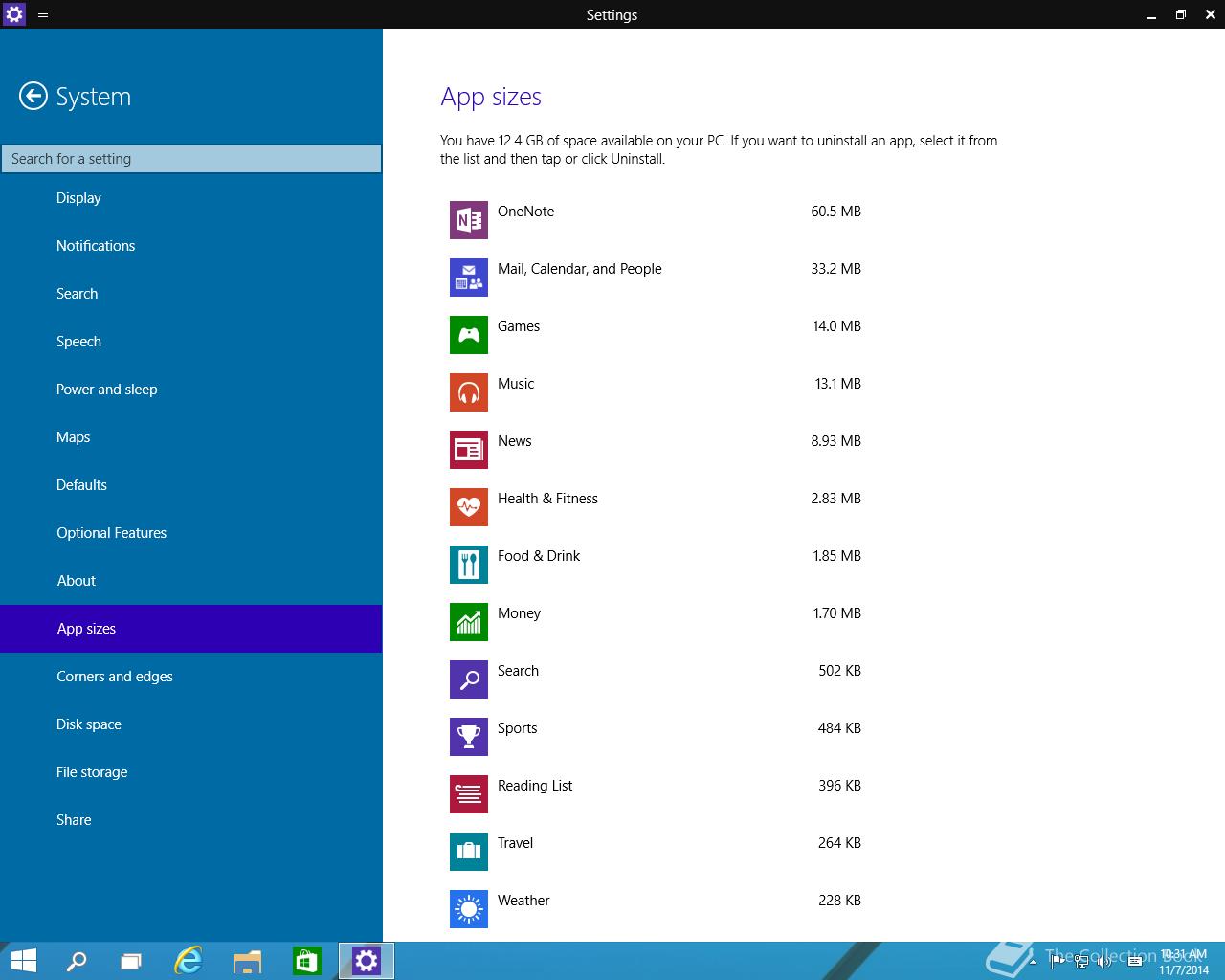Viewport: 1225px width, 980px height.
Task: Click the Settings app taskbar button
Action: (367, 961)
